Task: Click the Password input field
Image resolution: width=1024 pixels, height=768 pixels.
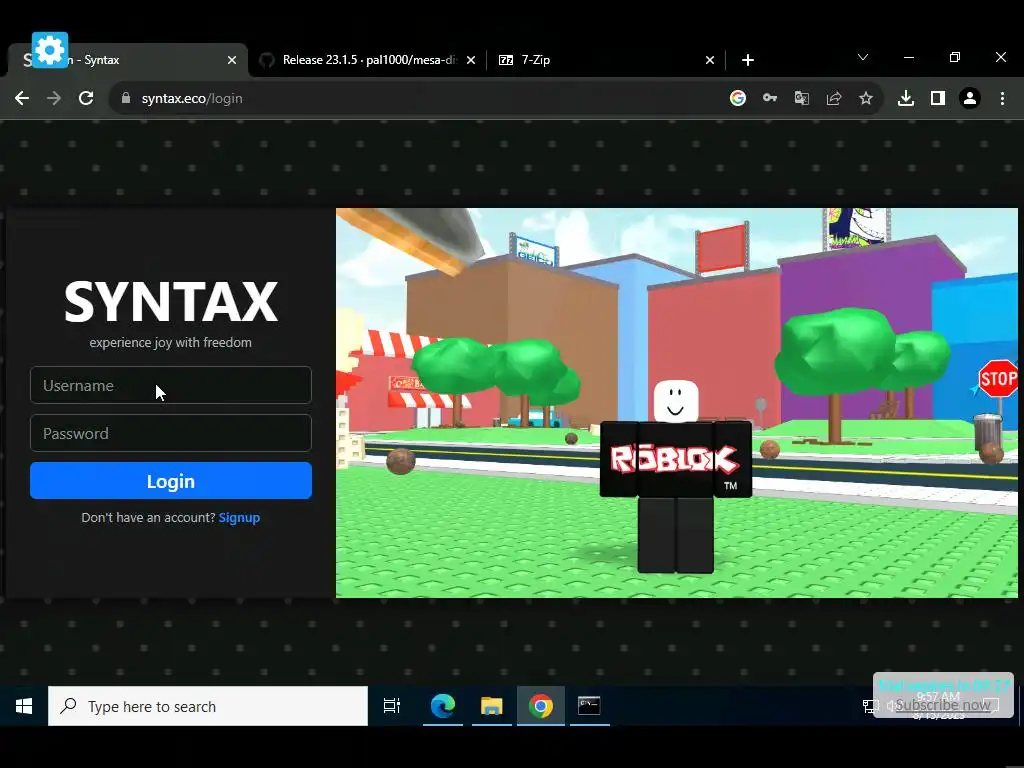Action: [x=170, y=433]
